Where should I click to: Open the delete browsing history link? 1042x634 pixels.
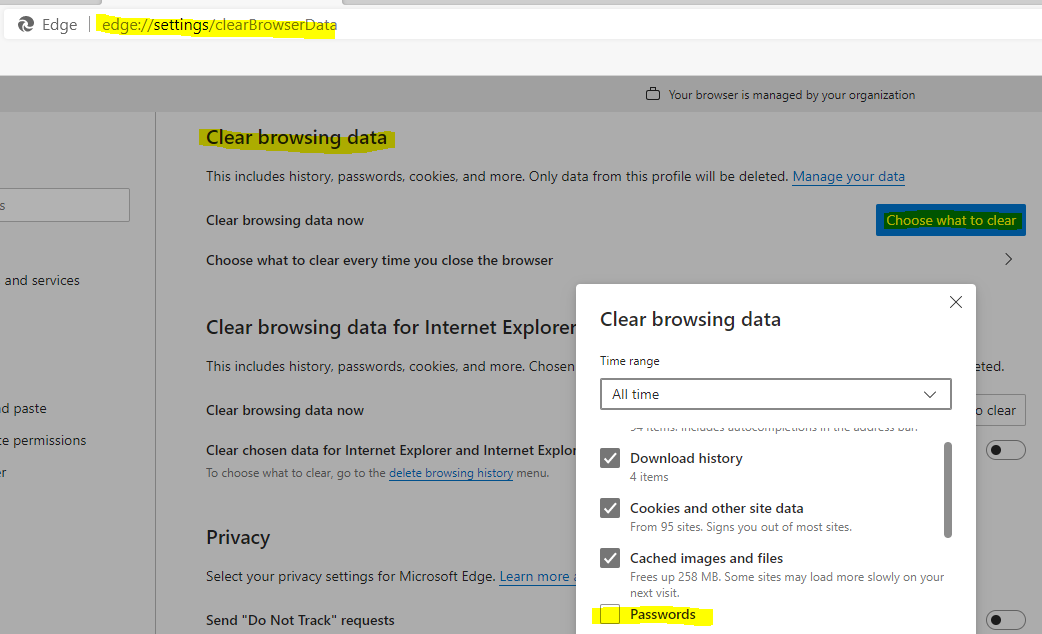click(451, 473)
